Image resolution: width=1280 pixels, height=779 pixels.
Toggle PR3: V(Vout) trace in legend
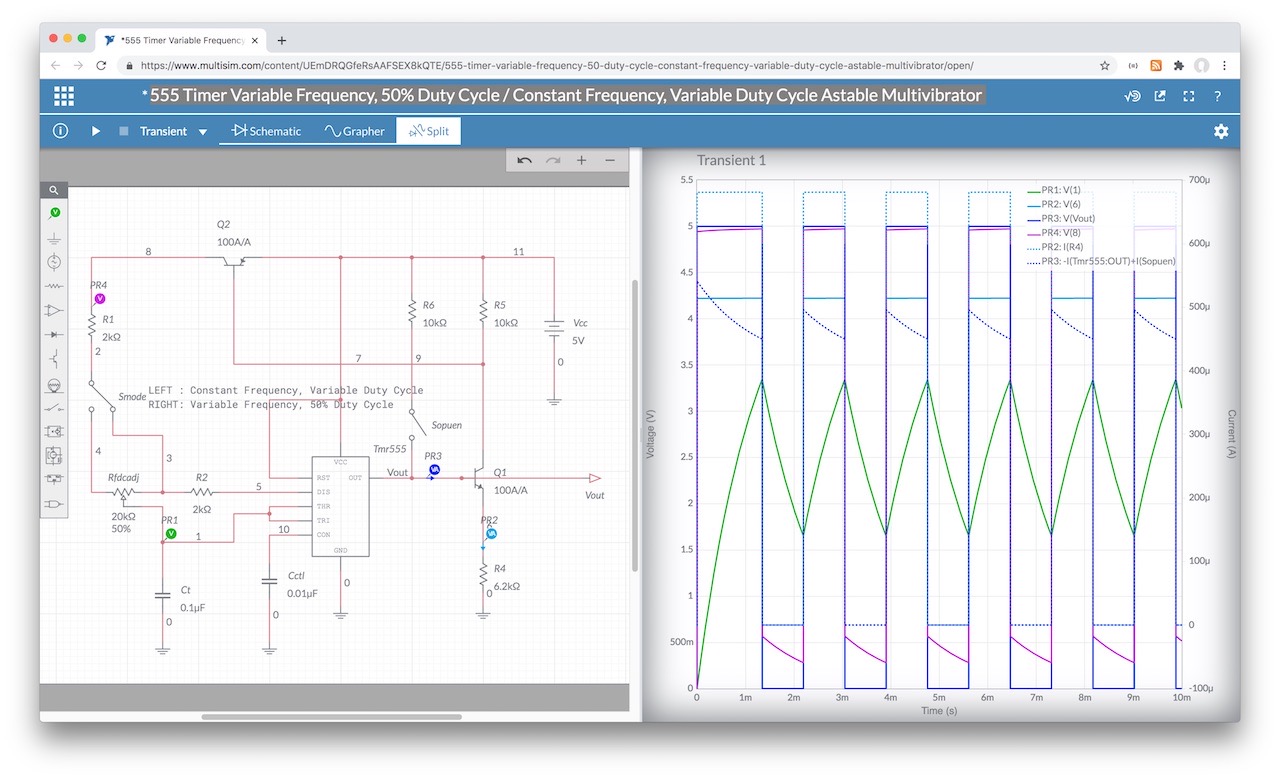(1061, 218)
